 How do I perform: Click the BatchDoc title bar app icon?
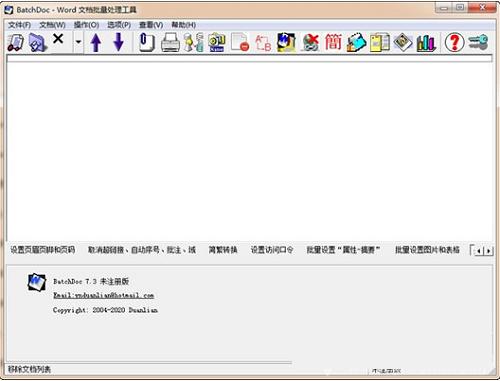(x=9, y=10)
